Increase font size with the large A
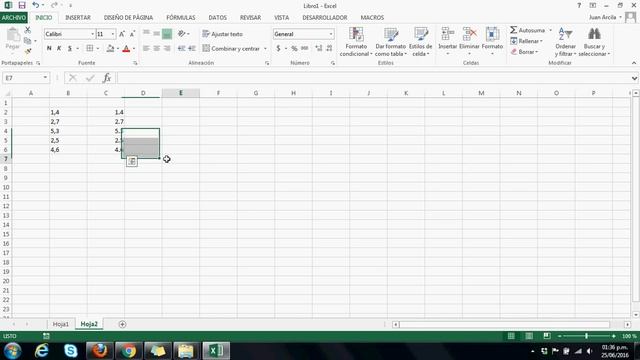640x360 pixels. (122, 34)
